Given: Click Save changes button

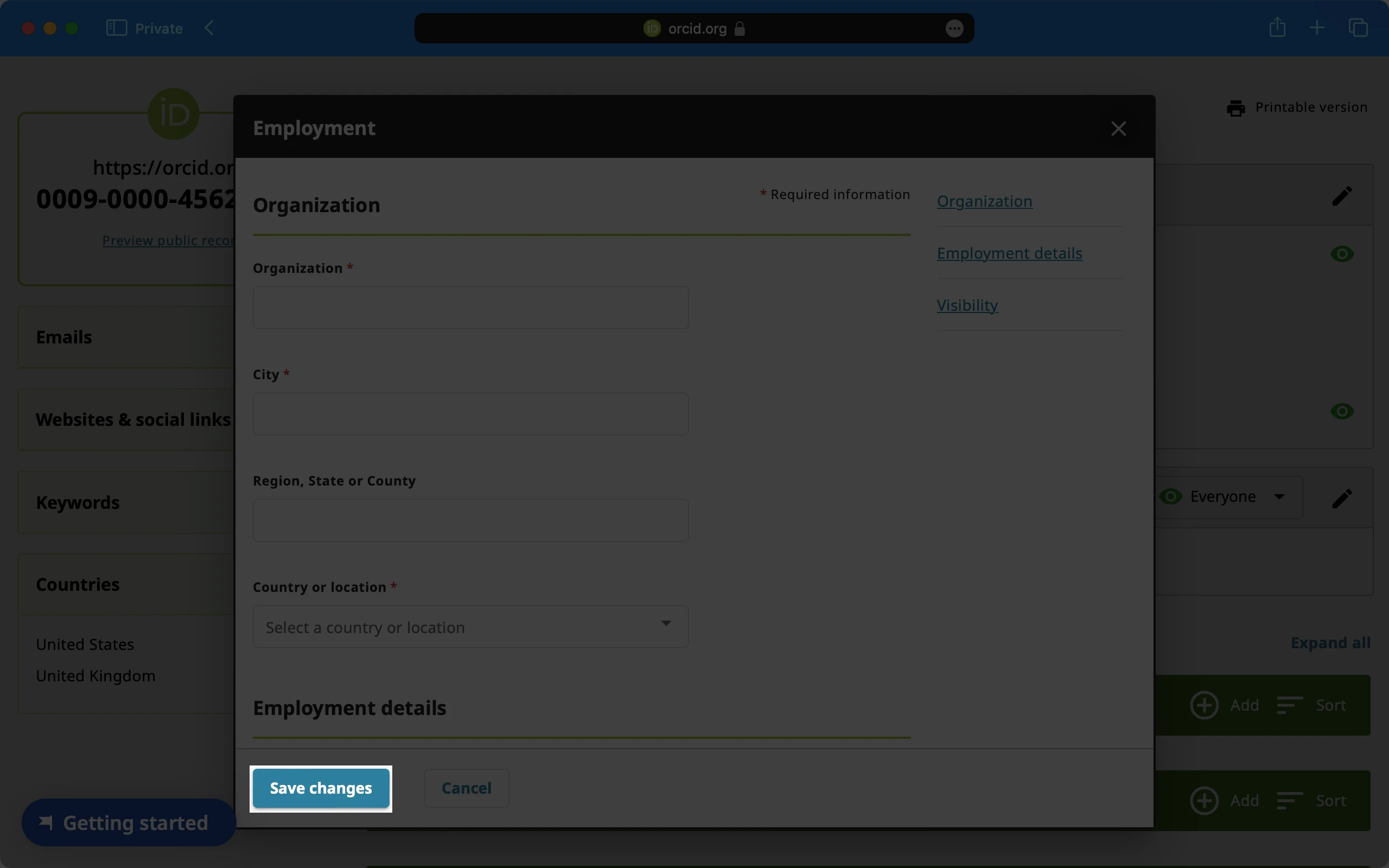Looking at the screenshot, I should coord(320,788).
